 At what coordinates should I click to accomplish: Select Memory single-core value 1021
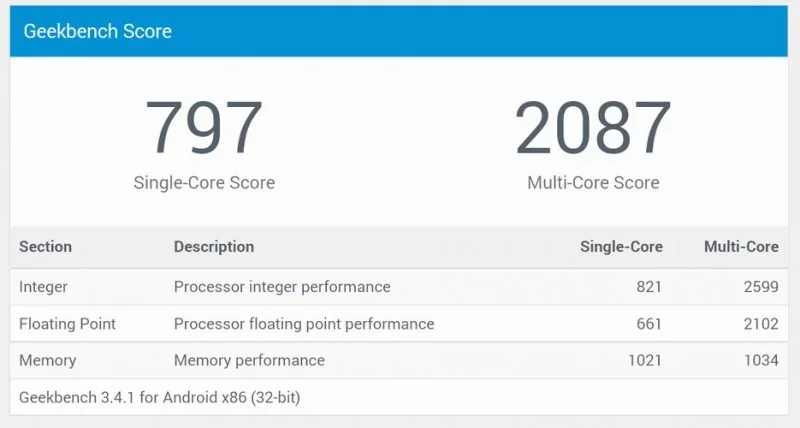pyautogui.click(x=645, y=360)
